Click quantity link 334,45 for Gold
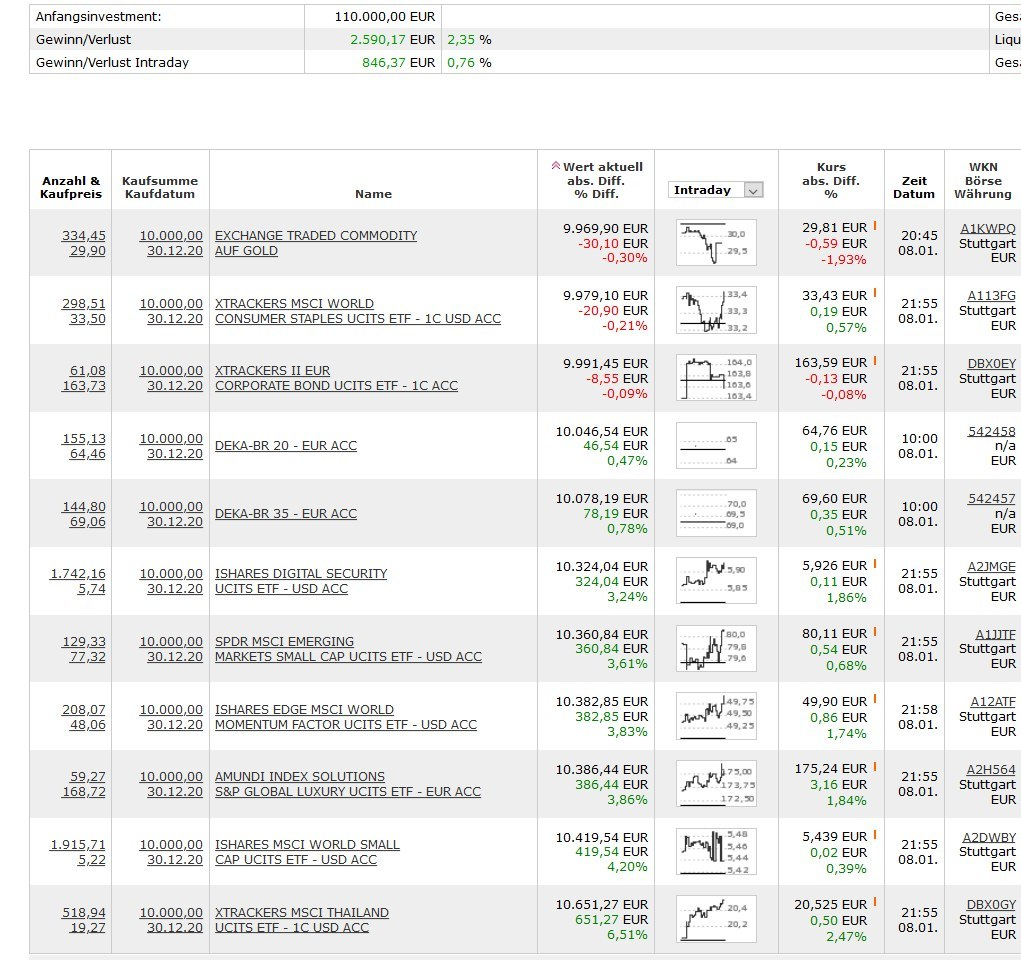 point(83,236)
